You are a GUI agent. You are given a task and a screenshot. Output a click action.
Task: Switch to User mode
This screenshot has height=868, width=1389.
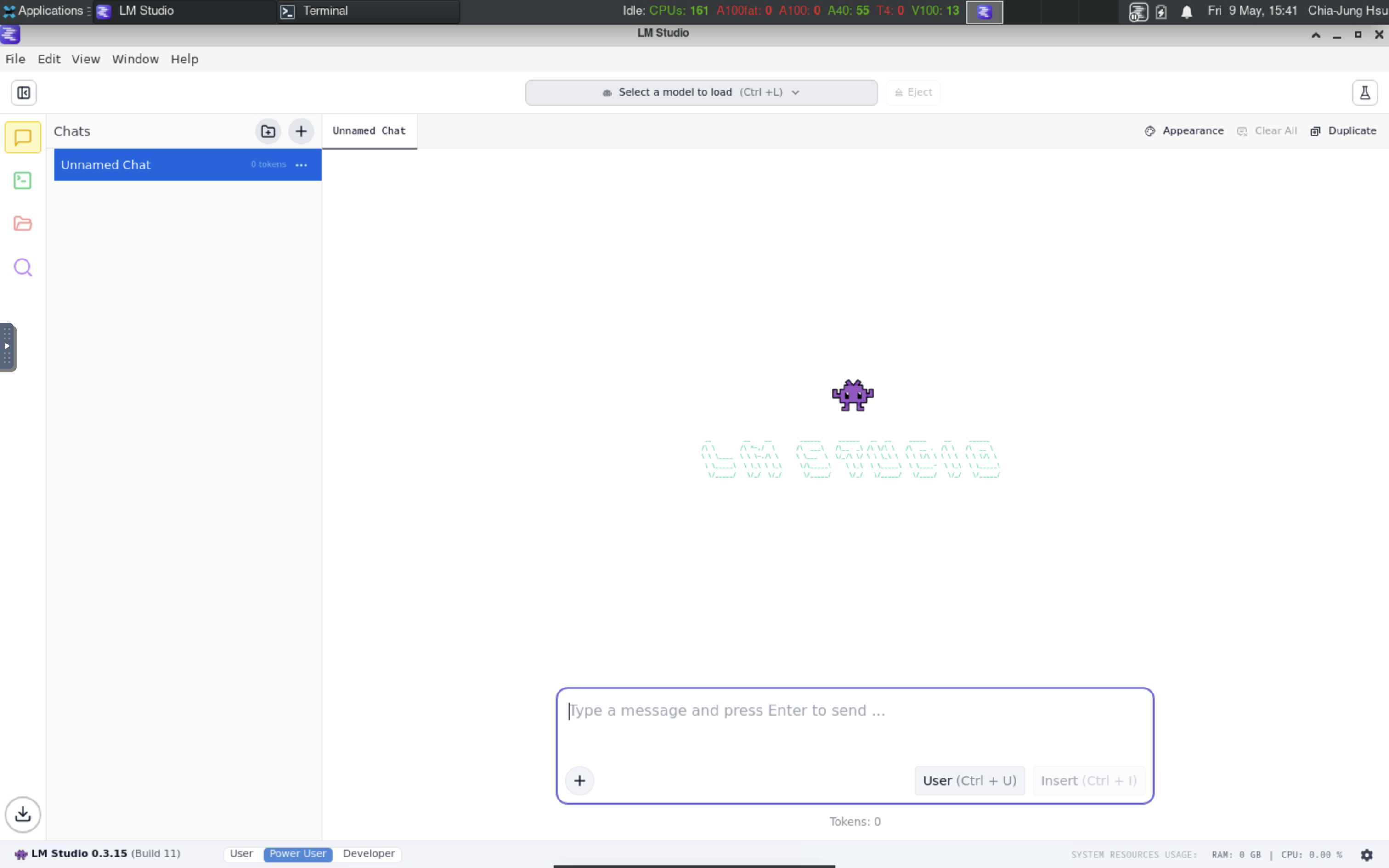241,854
